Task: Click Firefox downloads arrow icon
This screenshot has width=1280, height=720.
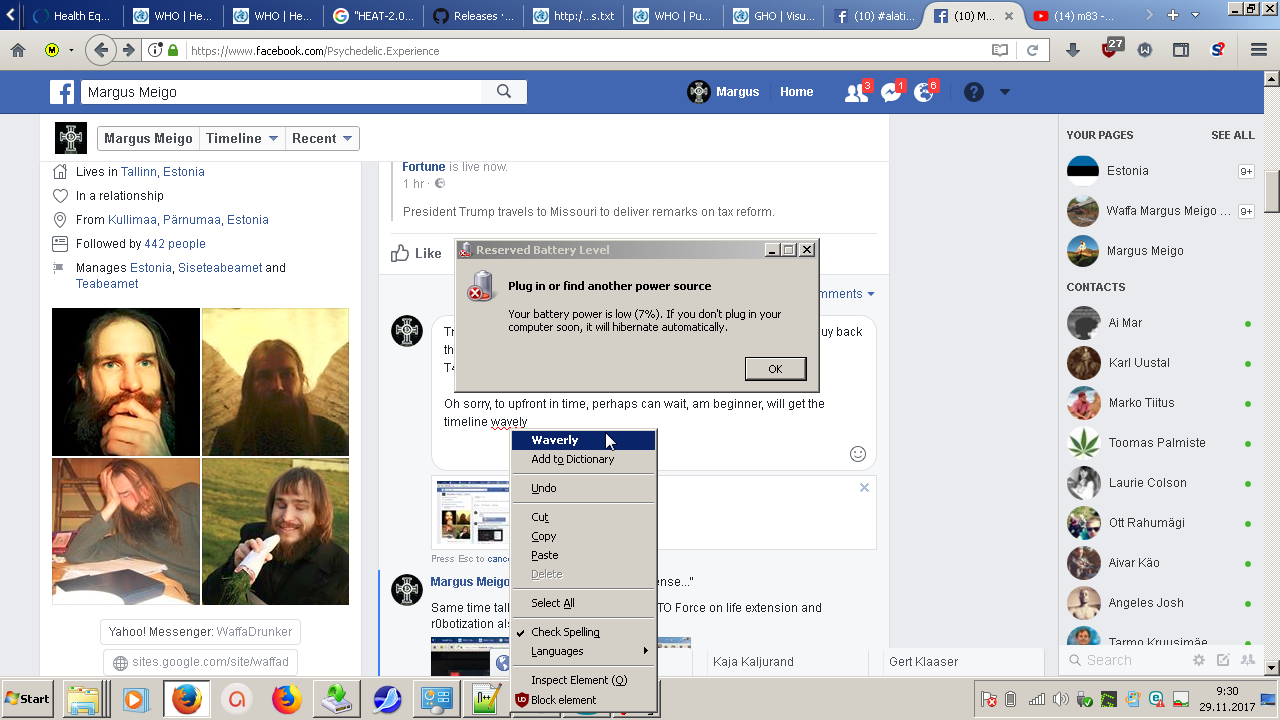Action: [x=1073, y=50]
